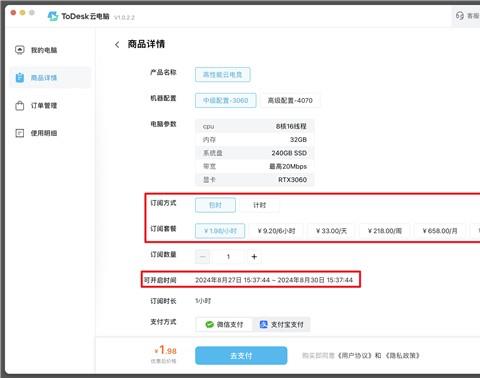Select the 高性能云电脑 product name option

click(223, 74)
